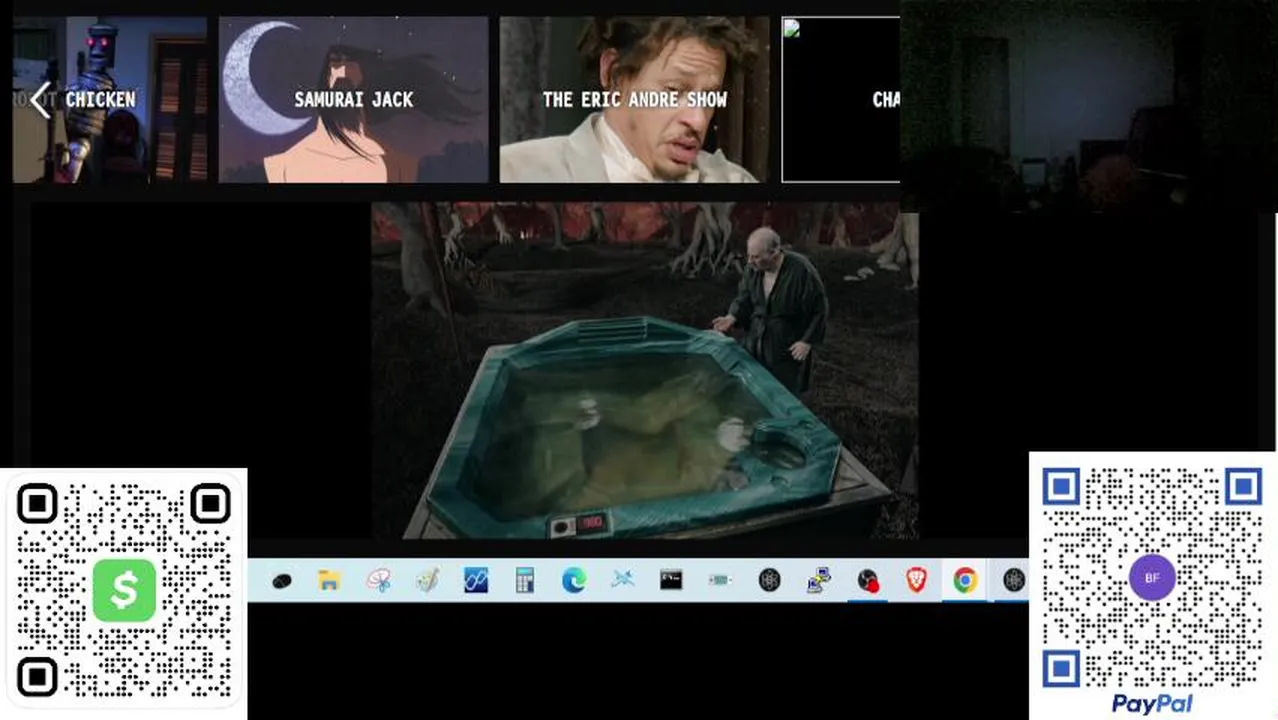This screenshot has height=720, width=1278.
Task: Click the green Cash App dollar logo
Action: tap(124, 590)
